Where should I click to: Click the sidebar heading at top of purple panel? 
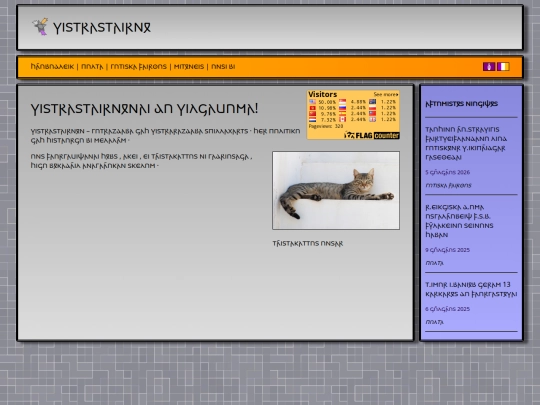(x=461, y=104)
